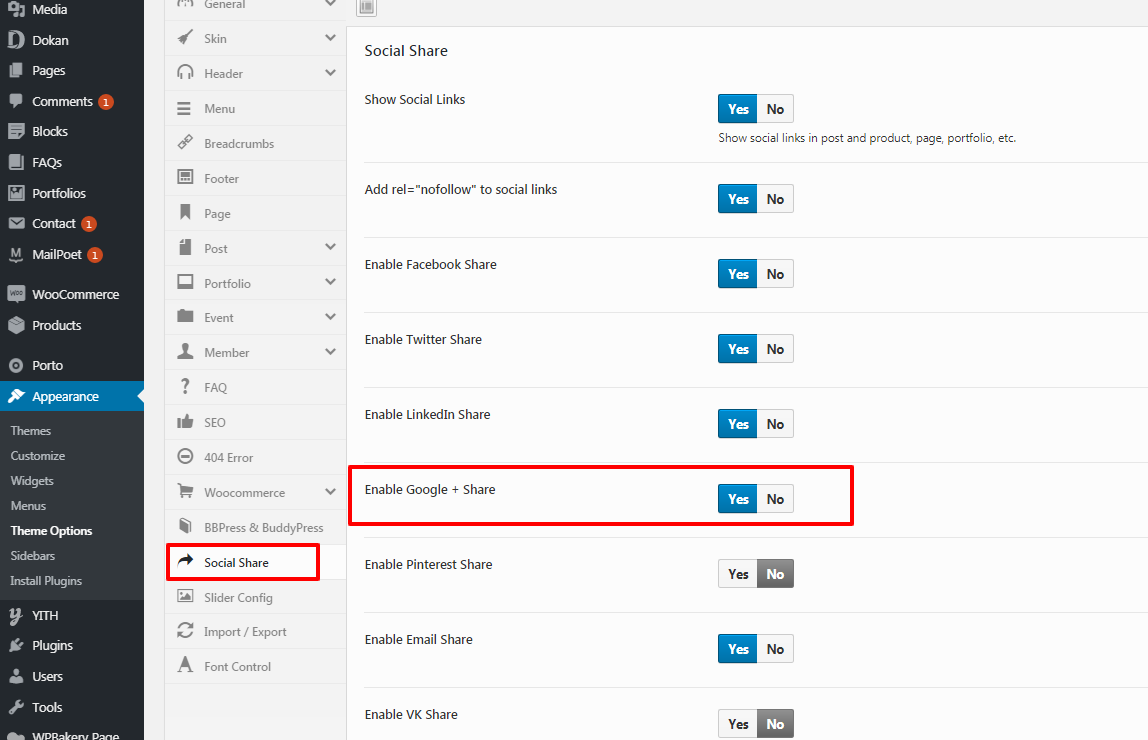The width and height of the screenshot is (1148, 740).
Task: Click the Tools wrench icon
Action: click(16, 707)
